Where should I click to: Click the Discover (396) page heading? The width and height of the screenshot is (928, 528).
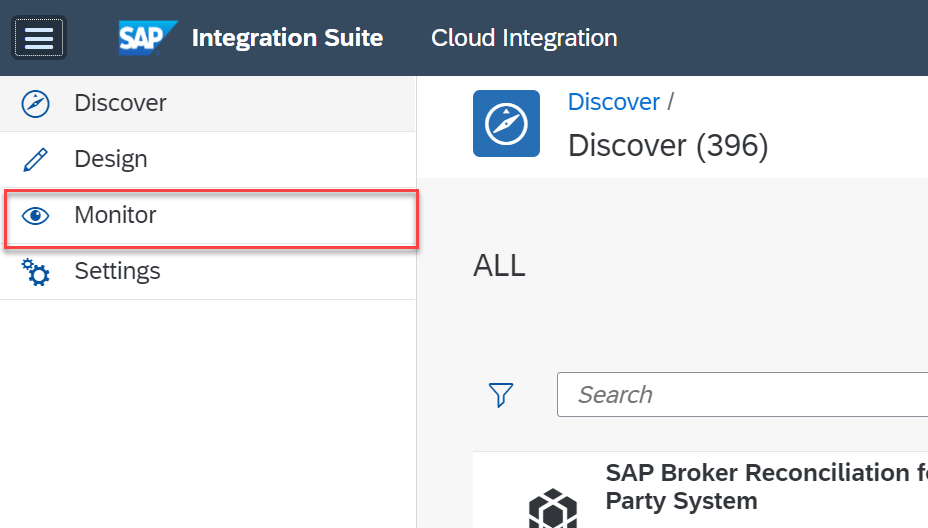click(x=667, y=146)
